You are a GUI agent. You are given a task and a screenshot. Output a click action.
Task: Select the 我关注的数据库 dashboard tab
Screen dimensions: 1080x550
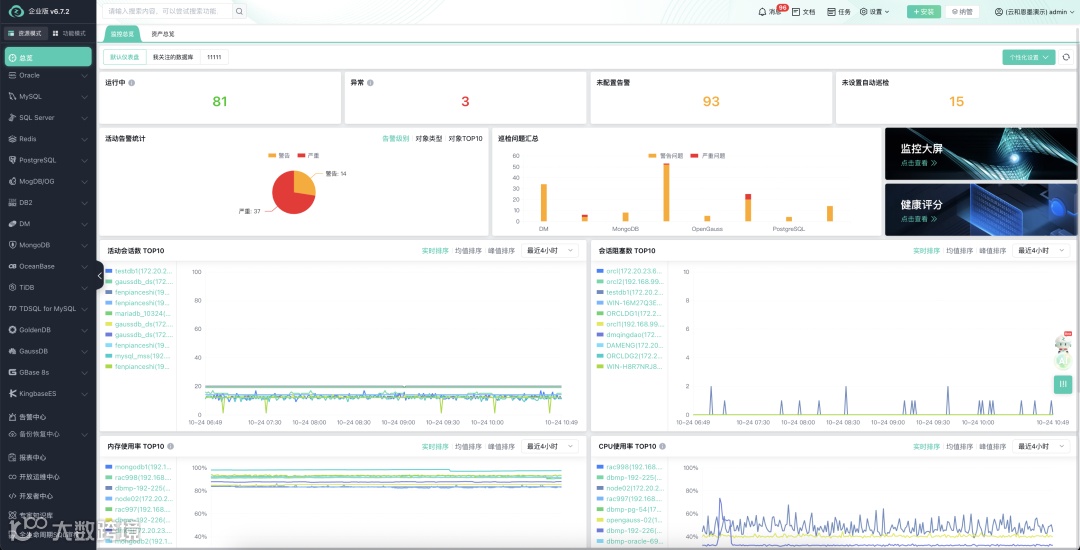pos(173,57)
